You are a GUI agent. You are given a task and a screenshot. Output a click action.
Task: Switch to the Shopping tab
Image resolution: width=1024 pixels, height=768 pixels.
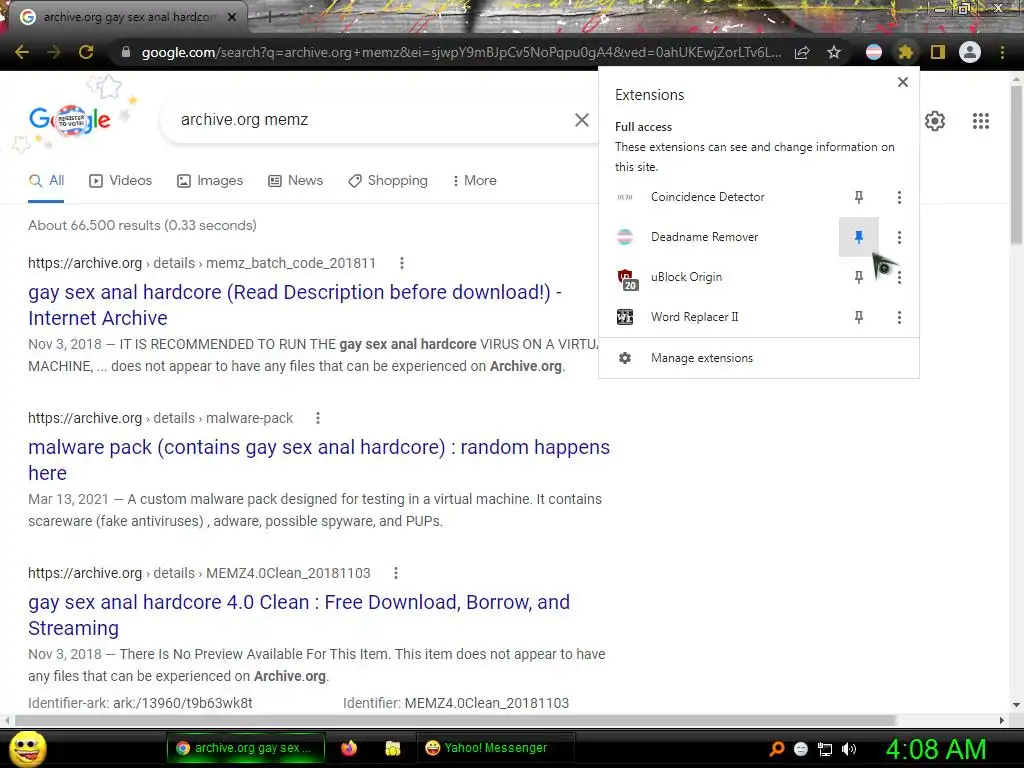click(x=388, y=181)
